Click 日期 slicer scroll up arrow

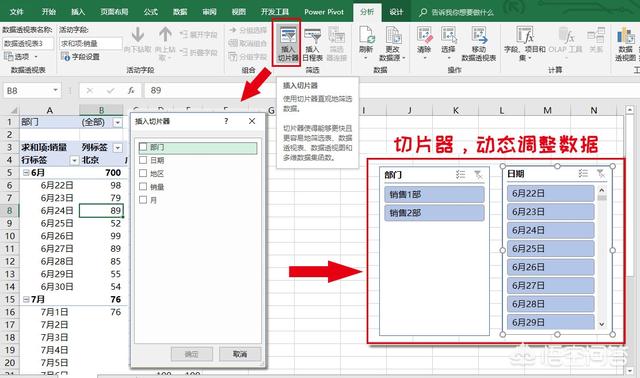[x=602, y=190]
